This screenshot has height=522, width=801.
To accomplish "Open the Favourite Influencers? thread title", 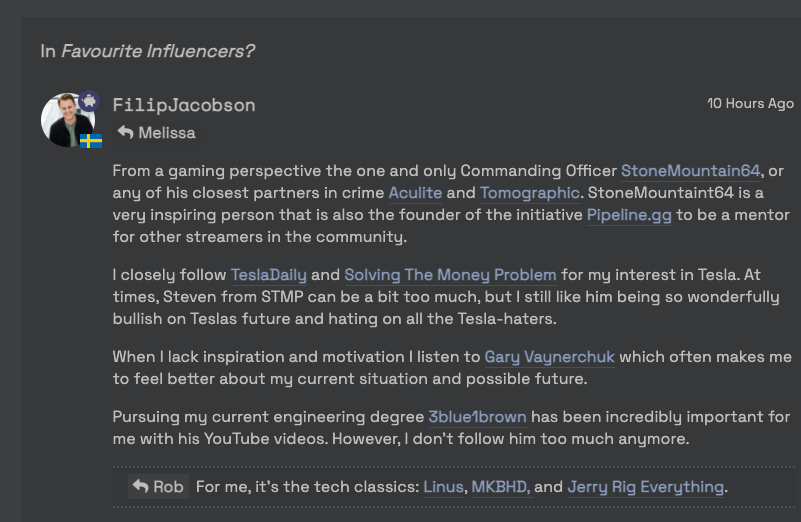I will [x=157, y=50].
